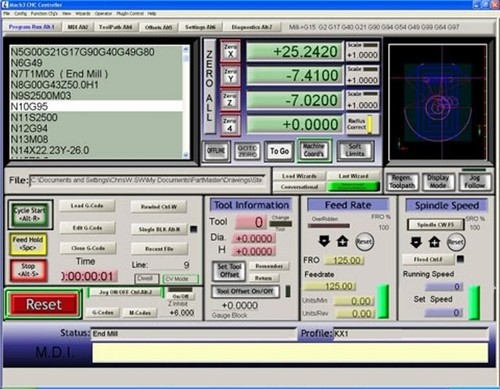
Task: Toggle Flood Ctrl-F coolant
Action: [x=428, y=259]
